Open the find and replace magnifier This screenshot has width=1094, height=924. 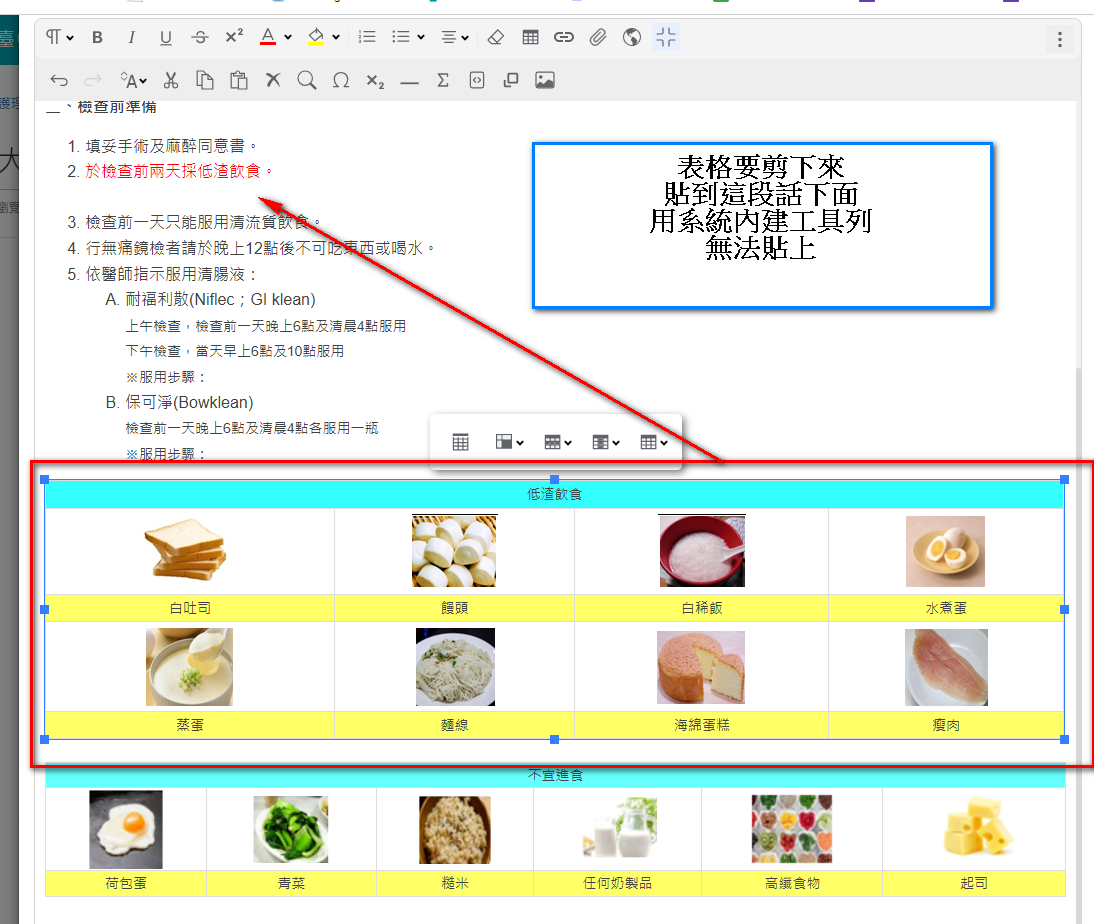pos(307,81)
